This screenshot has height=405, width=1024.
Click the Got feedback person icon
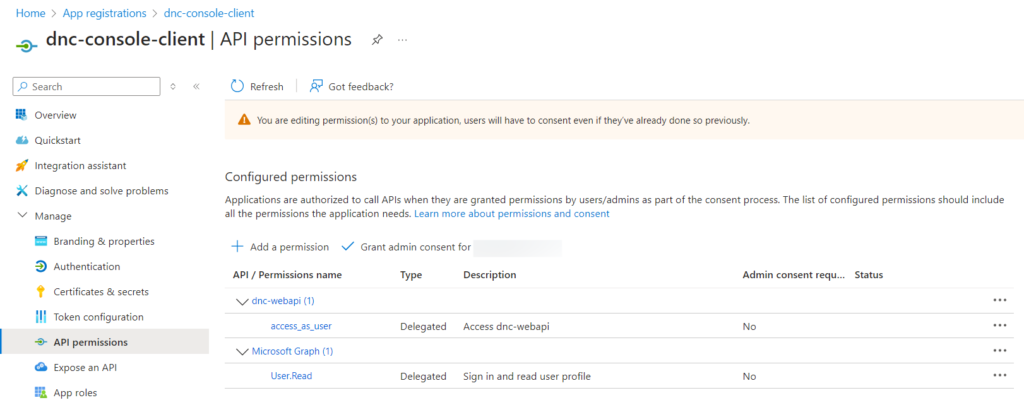pos(316,86)
